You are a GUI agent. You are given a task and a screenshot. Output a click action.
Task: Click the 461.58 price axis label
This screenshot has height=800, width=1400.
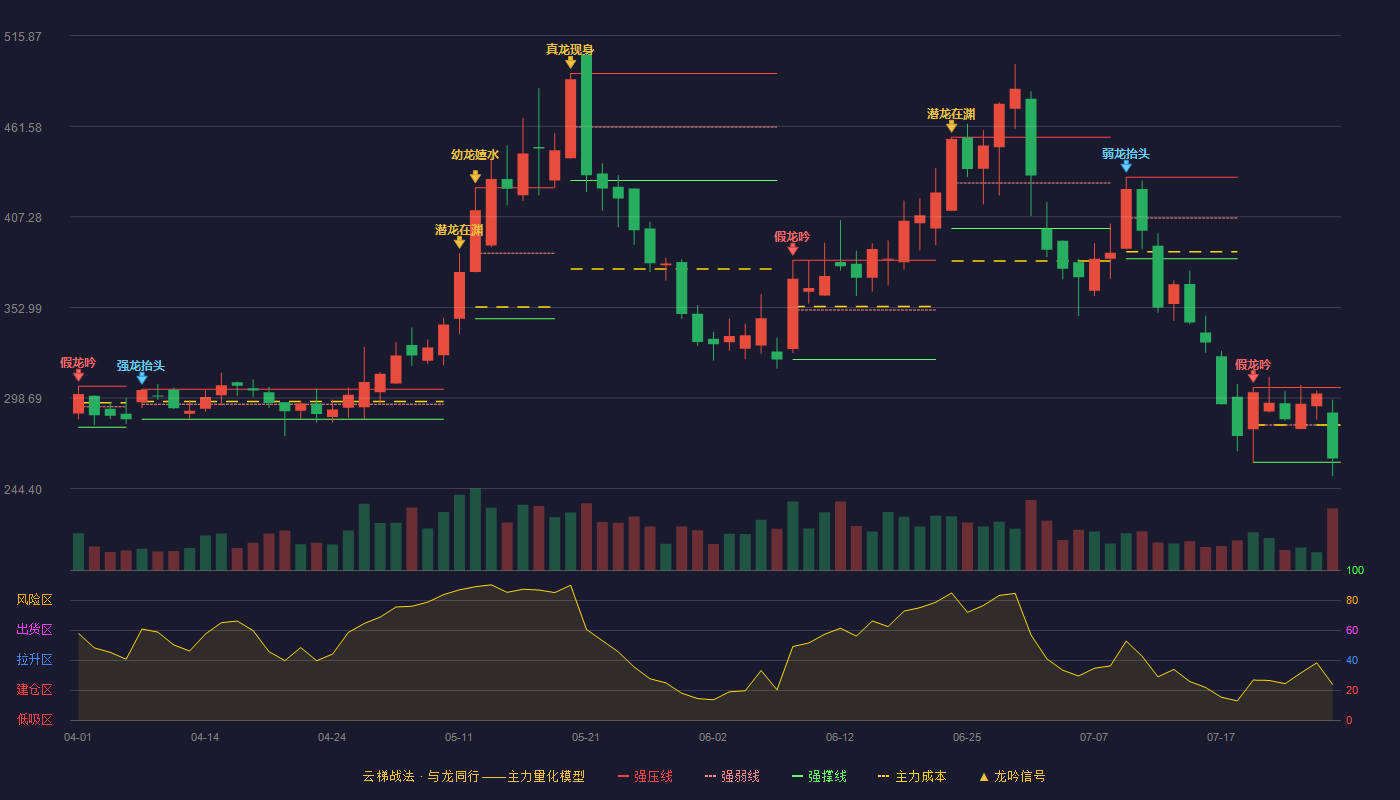[x=22, y=127]
